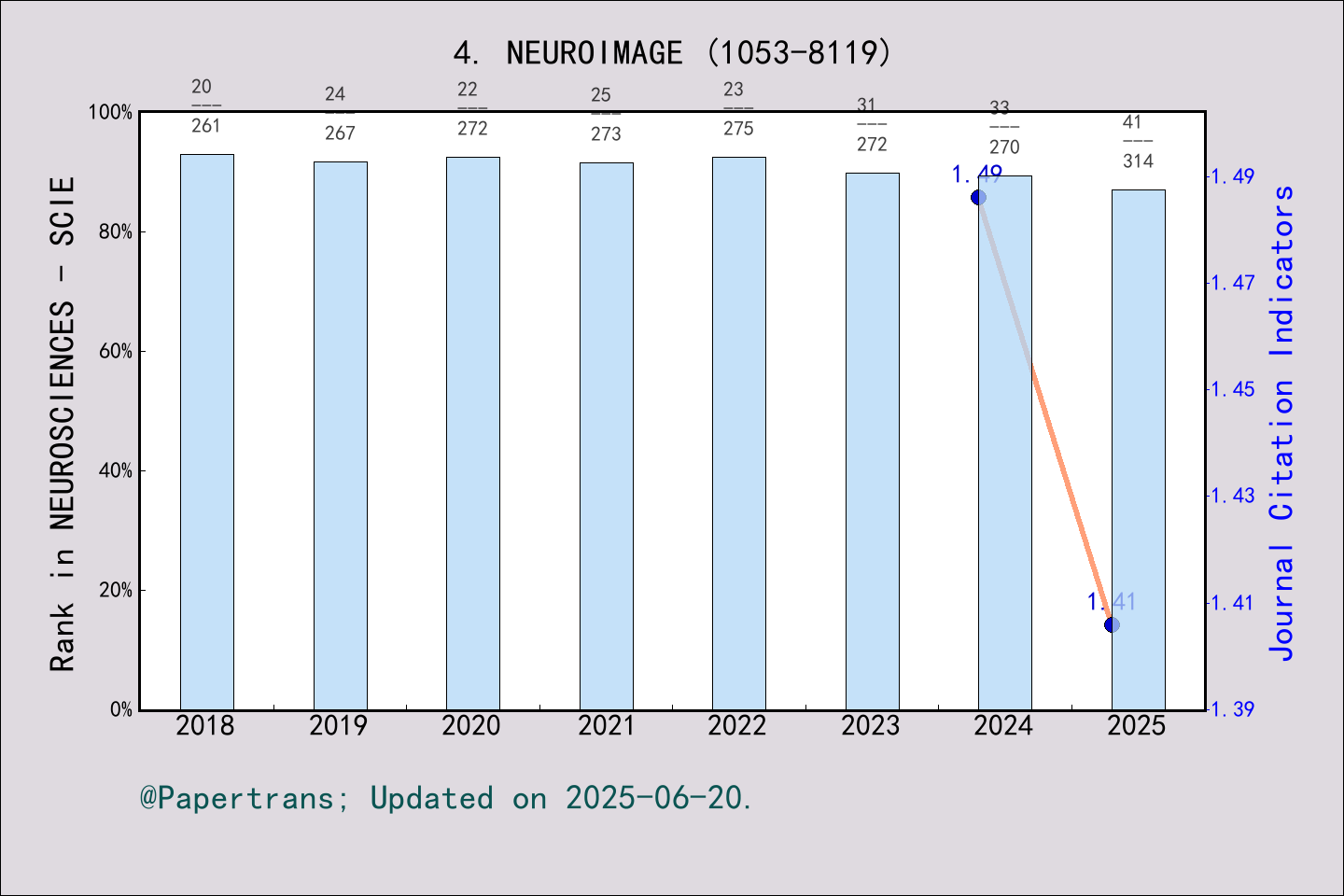Select the 2019 rank bar

tap(341, 436)
